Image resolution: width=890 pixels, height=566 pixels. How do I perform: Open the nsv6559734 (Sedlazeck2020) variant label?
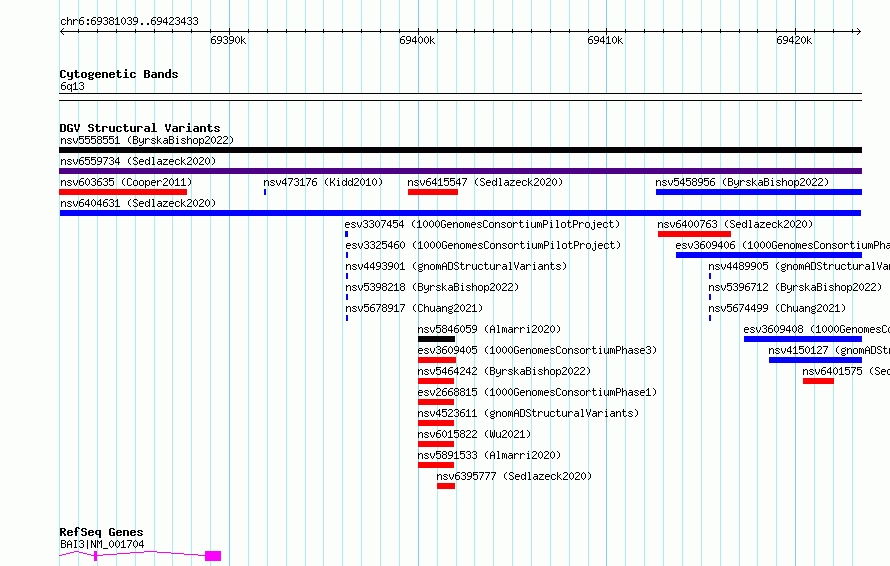tap(138, 161)
